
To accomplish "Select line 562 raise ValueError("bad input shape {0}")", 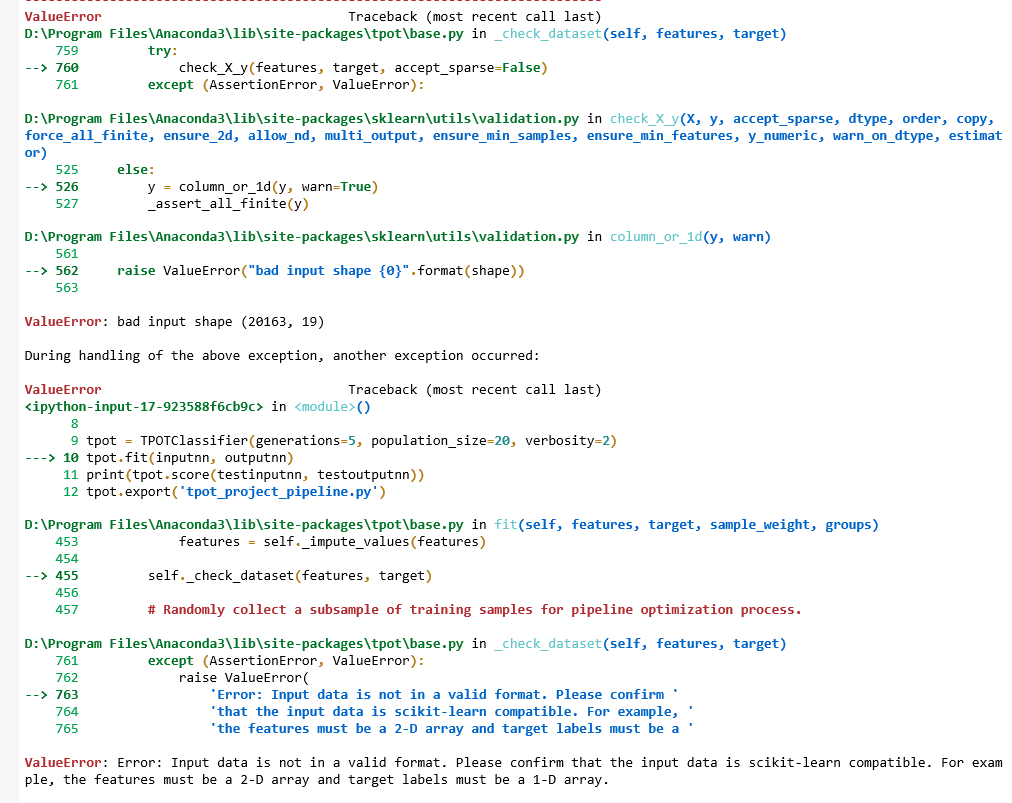I will coord(321,270).
